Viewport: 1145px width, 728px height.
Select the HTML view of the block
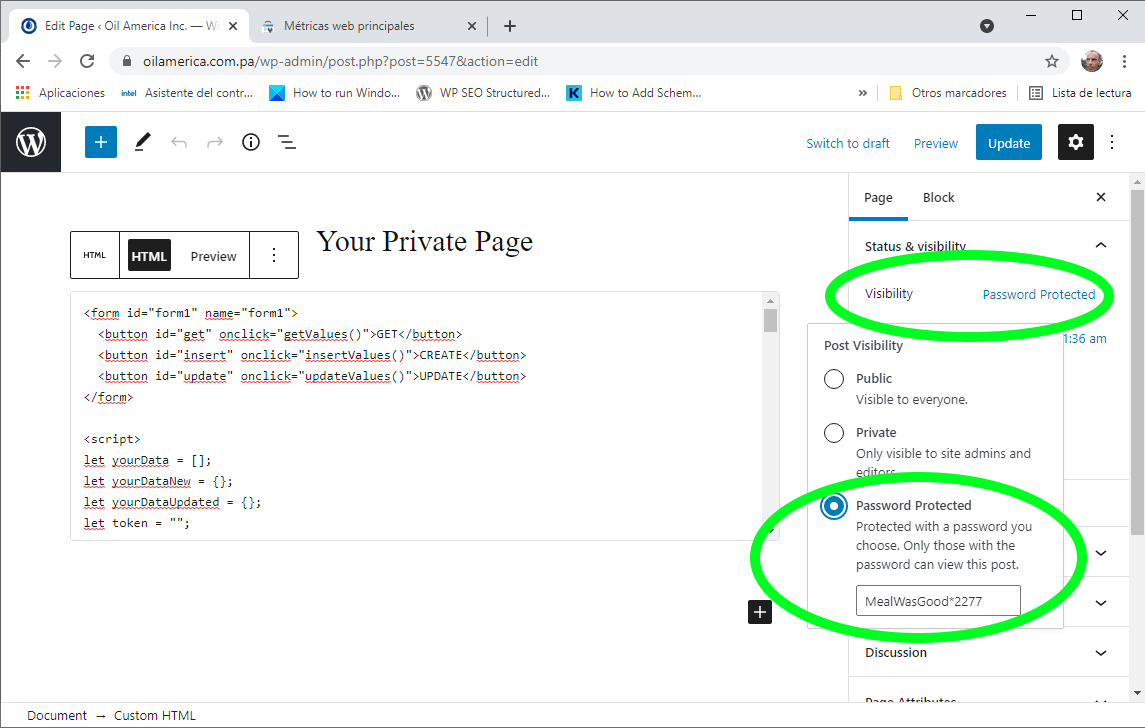tap(149, 256)
